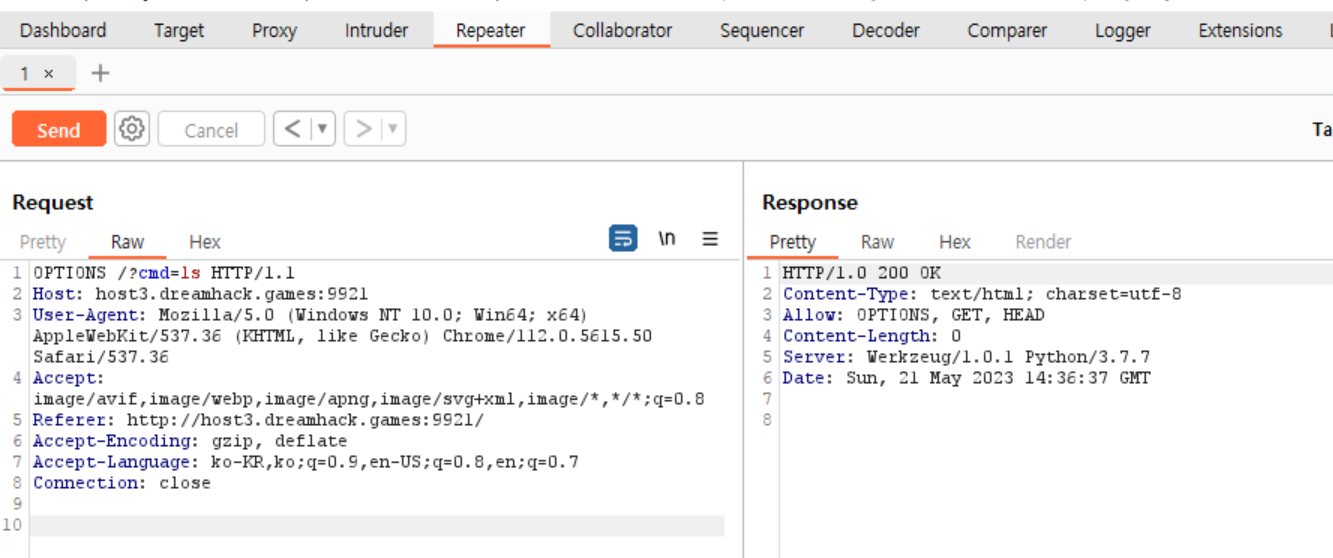Switch to the Proxy tab
Image resolution: width=1333 pixels, height=558 pixels.
(274, 30)
